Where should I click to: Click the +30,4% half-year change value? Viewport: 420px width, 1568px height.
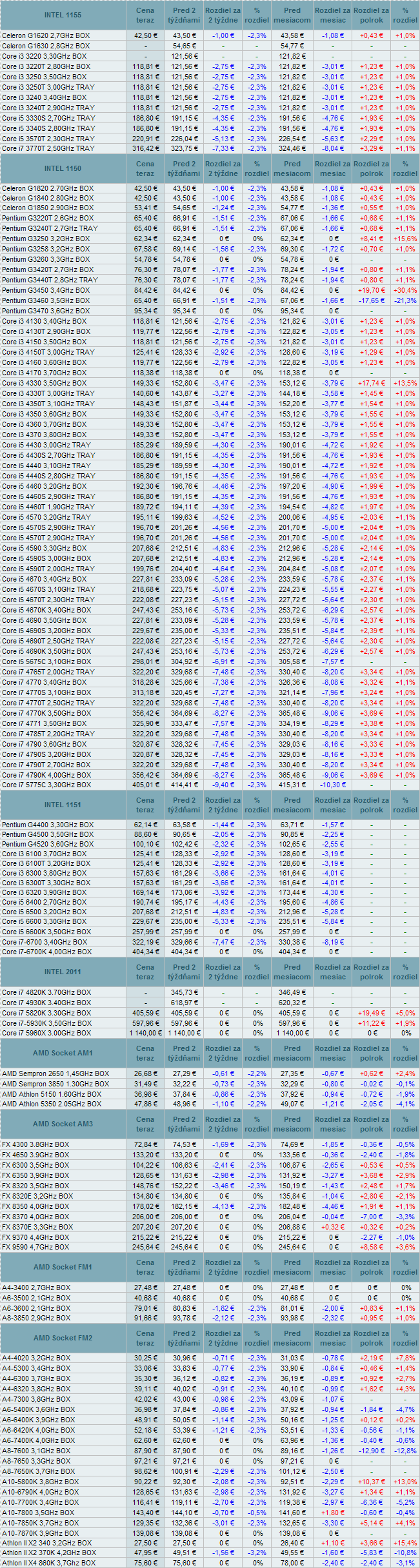click(x=405, y=290)
